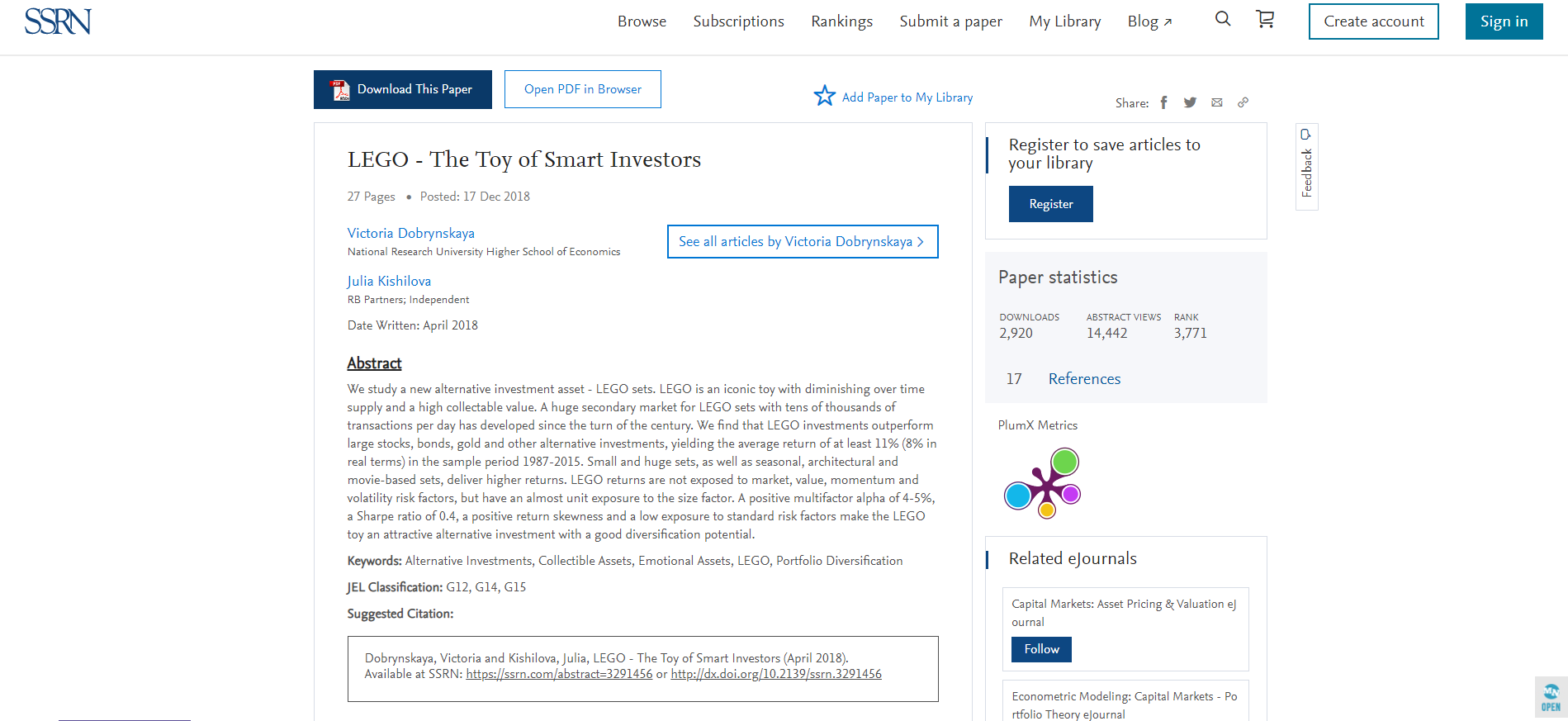Open the shopping cart icon
The image size is (1568, 721).
pyautogui.click(x=1265, y=19)
